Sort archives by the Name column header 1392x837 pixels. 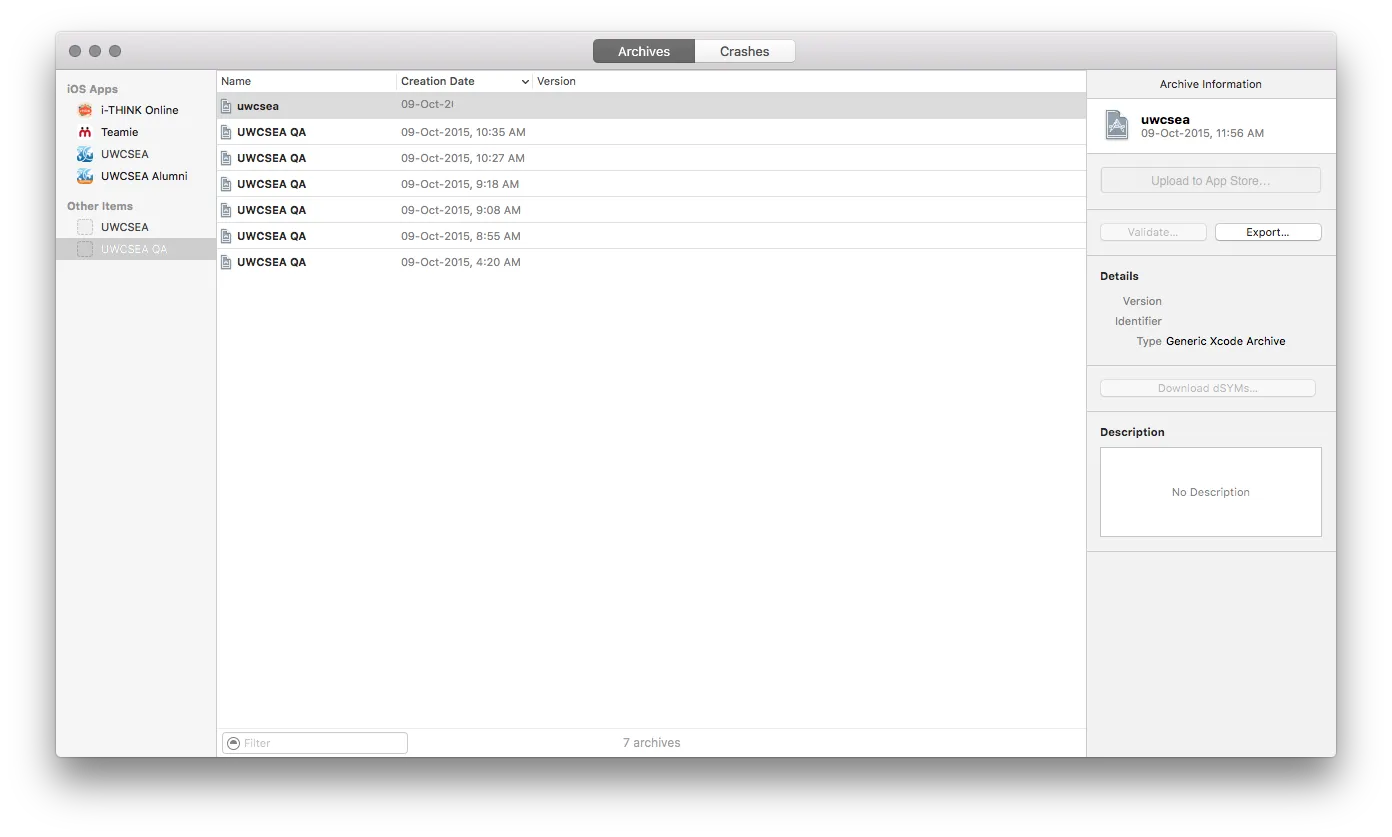pyautogui.click(x=306, y=81)
